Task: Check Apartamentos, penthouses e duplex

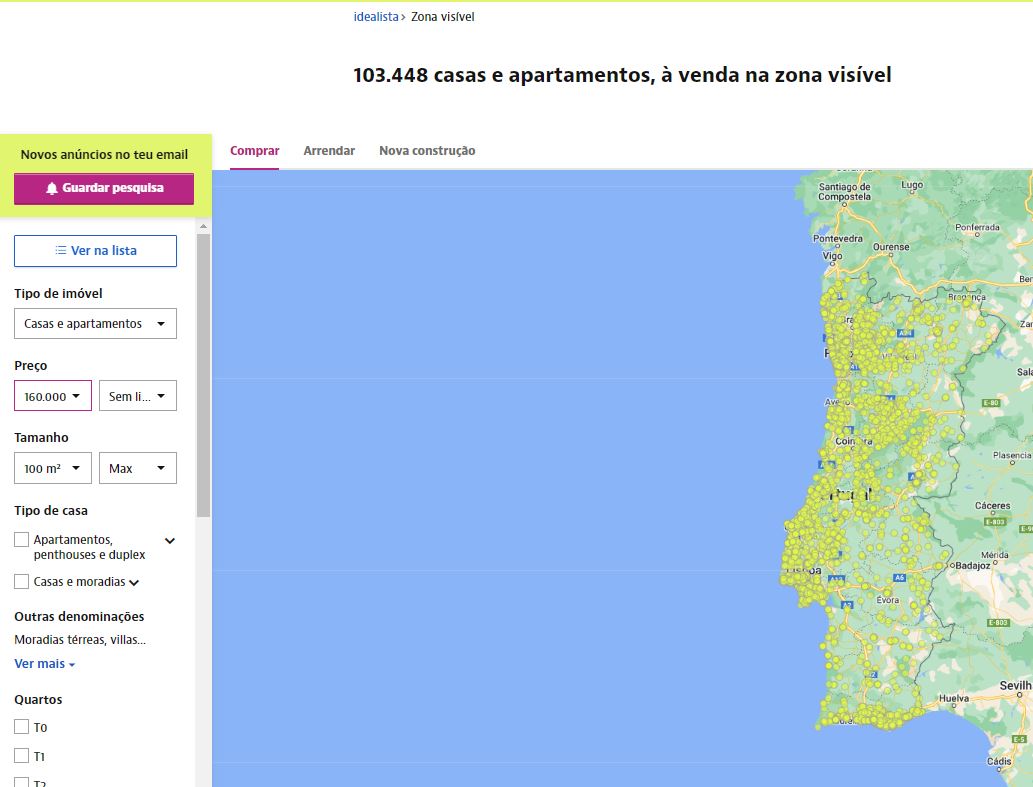Action: click(22, 540)
